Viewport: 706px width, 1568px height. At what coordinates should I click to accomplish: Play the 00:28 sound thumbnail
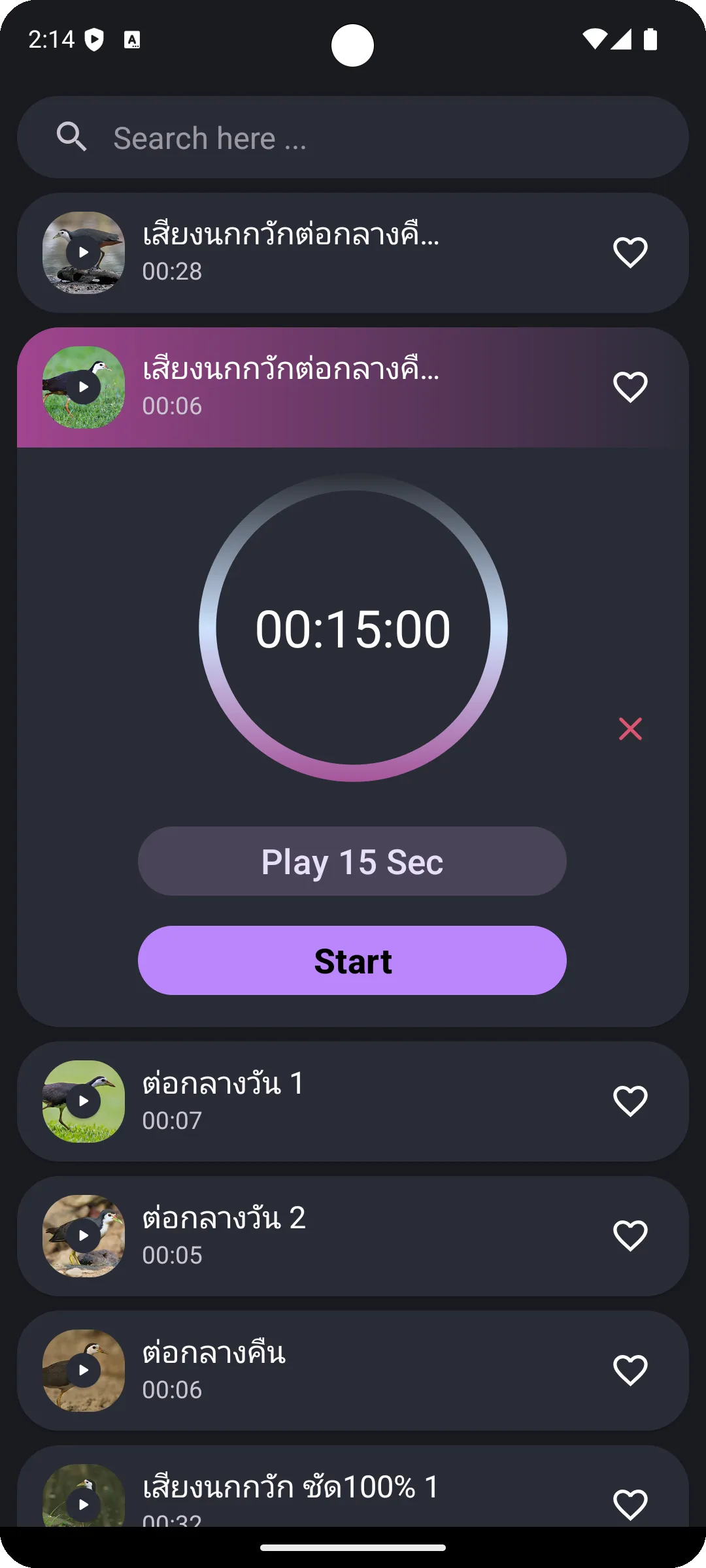coord(84,252)
